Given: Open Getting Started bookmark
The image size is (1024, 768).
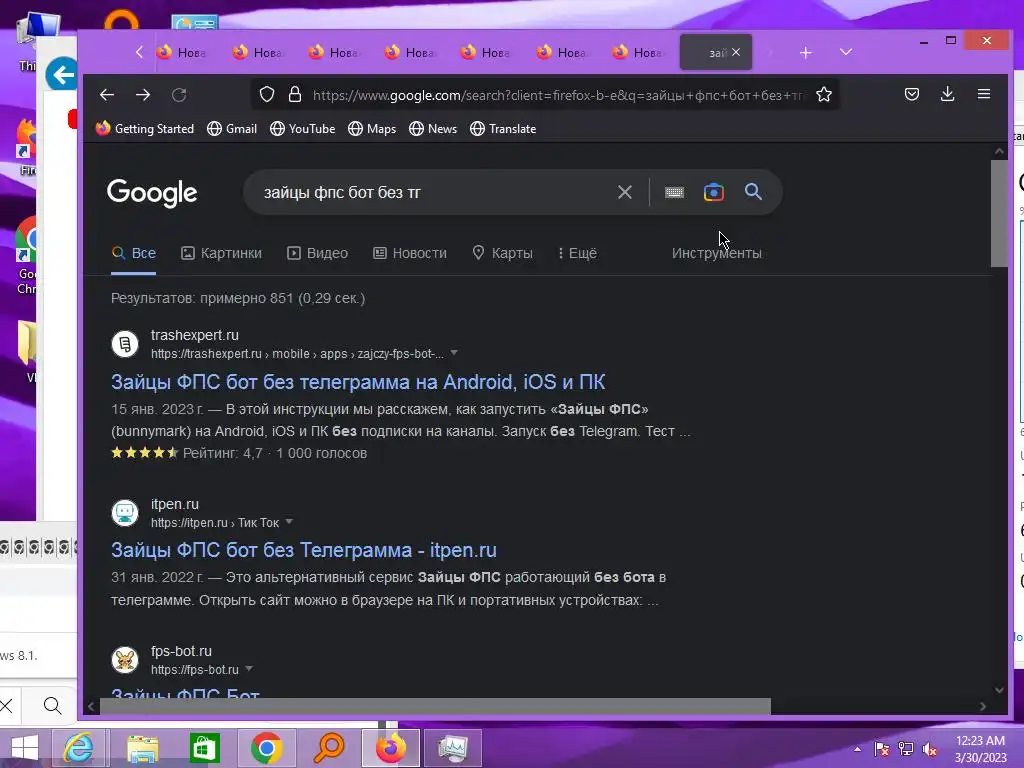Looking at the screenshot, I should point(145,129).
